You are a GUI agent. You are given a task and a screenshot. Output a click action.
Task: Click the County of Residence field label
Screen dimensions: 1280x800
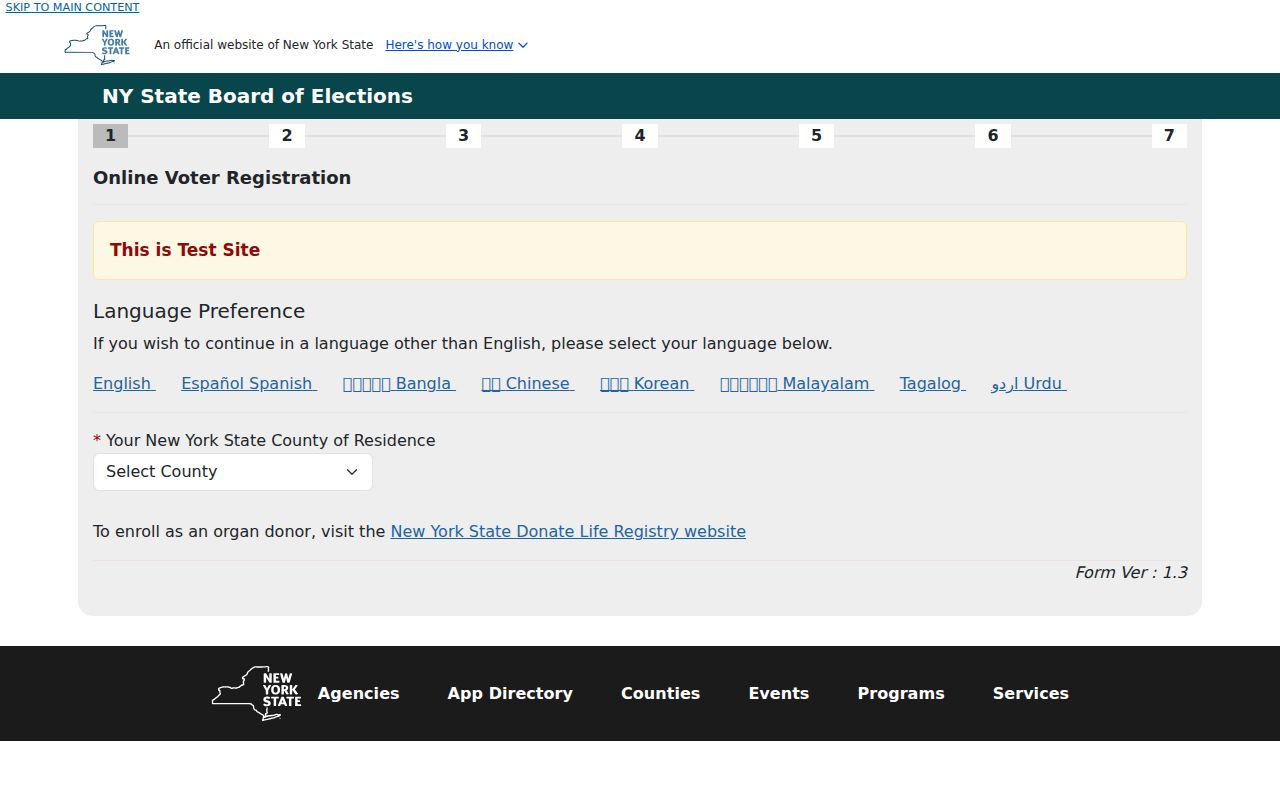click(x=264, y=440)
